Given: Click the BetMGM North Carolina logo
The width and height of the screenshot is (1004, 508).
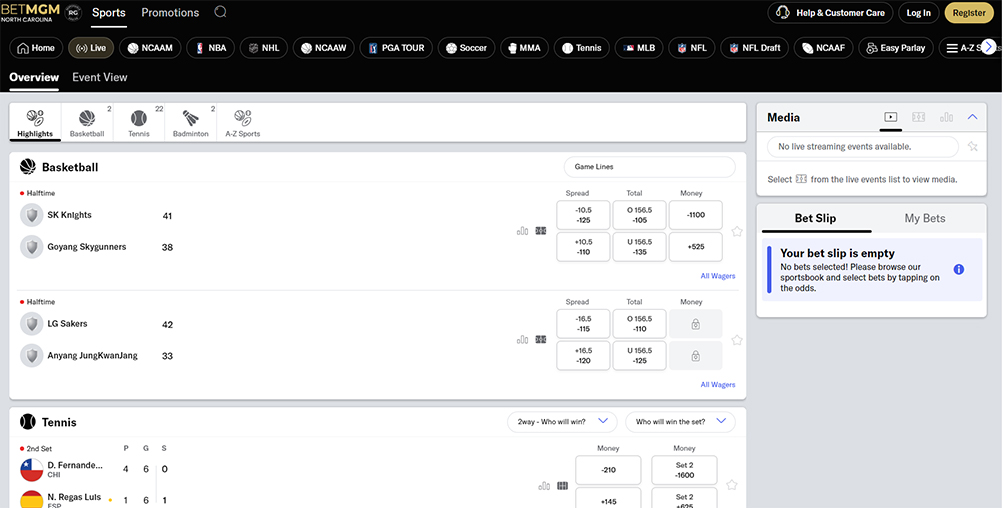Looking at the screenshot, I should click(x=31, y=12).
